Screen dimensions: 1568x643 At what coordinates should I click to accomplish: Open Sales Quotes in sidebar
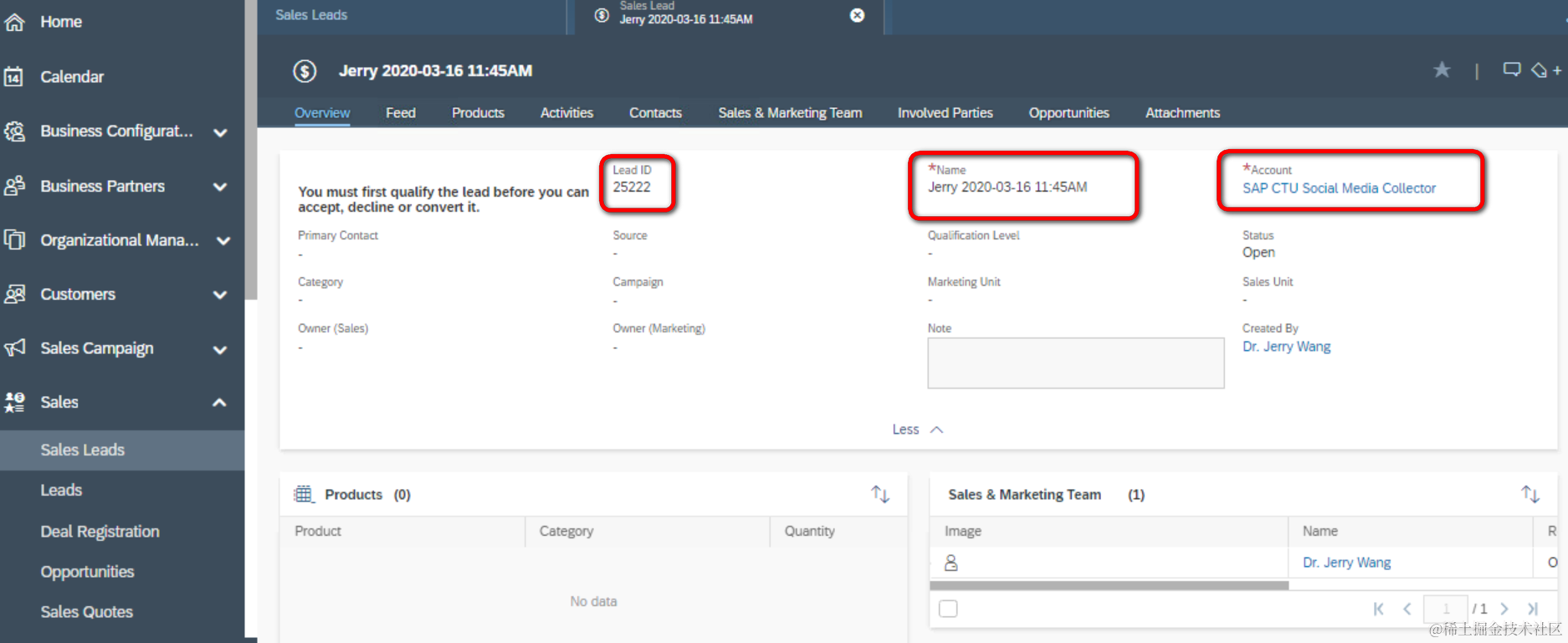click(86, 612)
